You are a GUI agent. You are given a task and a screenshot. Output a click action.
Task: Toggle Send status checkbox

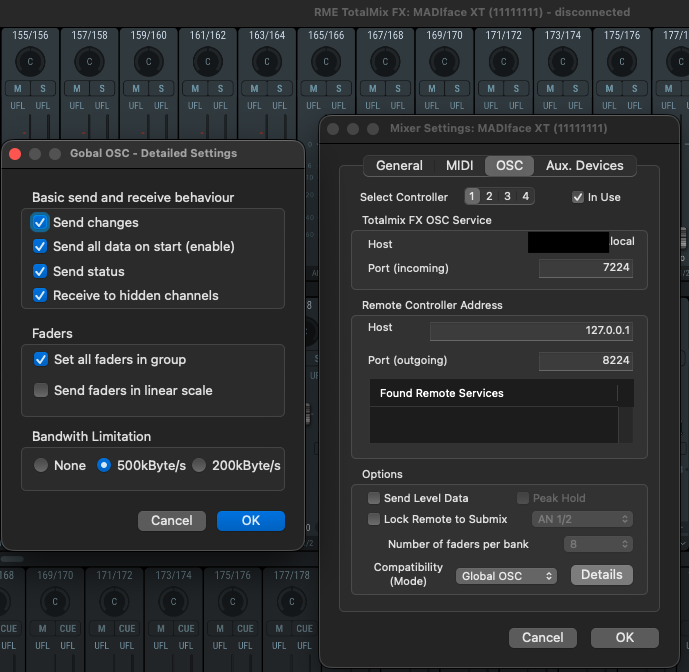coord(40,271)
